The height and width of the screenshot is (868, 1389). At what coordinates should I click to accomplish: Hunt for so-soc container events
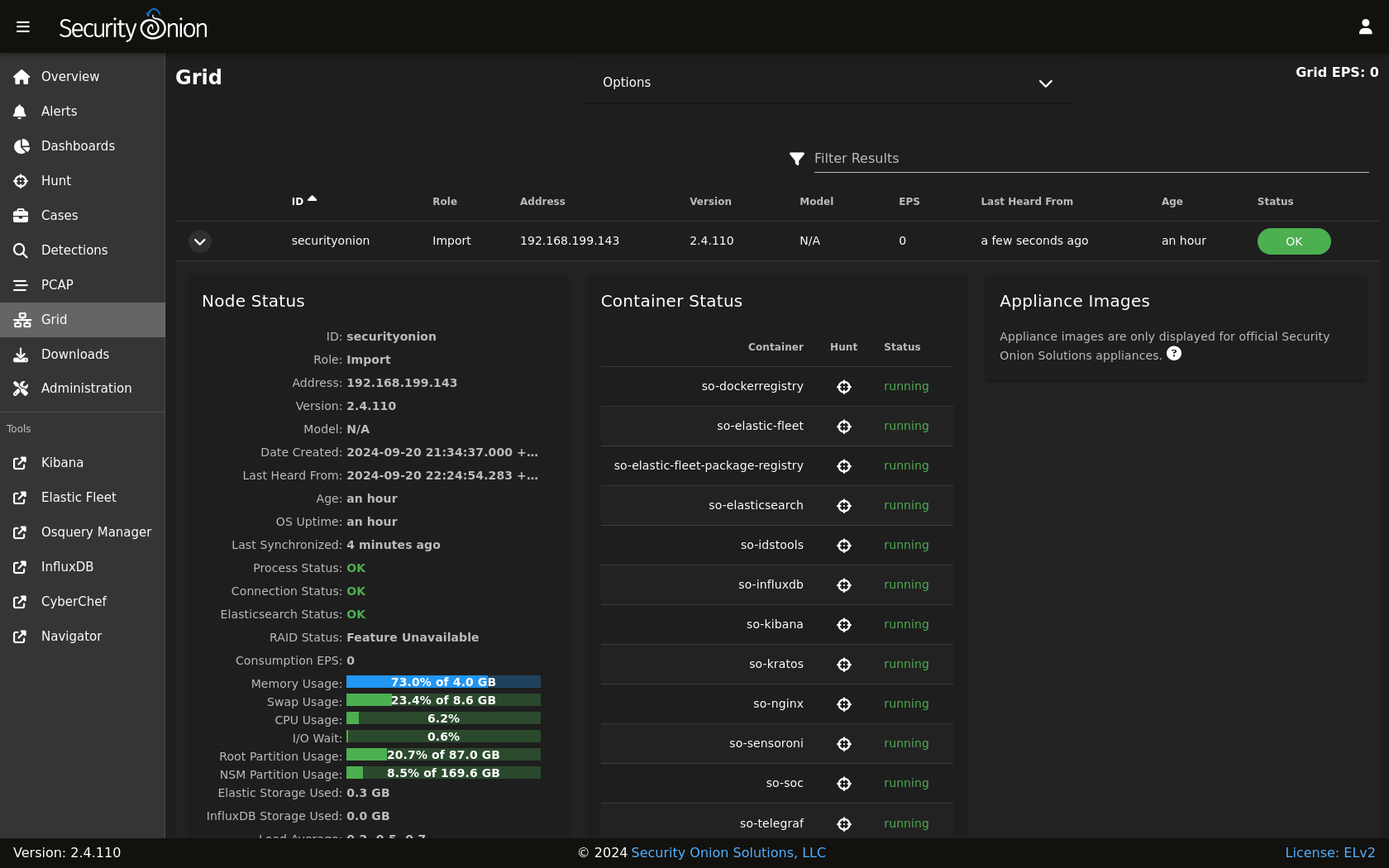[x=844, y=784]
